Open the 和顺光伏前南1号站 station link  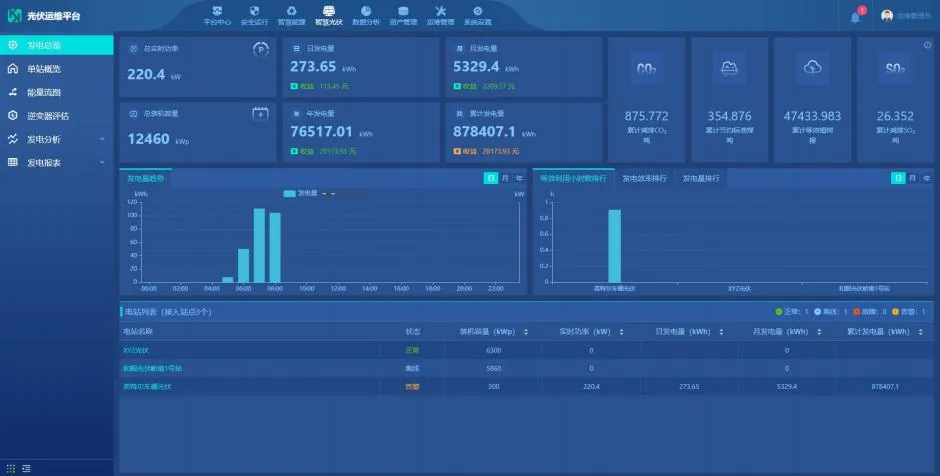pos(152,368)
